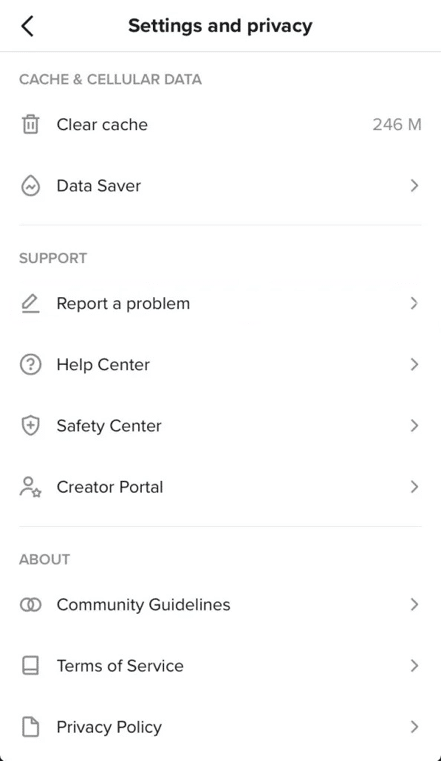Click the shield icon for Safety Center
Image resolution: width=441 pixels, height=761 pixels.
pos(30,426)
